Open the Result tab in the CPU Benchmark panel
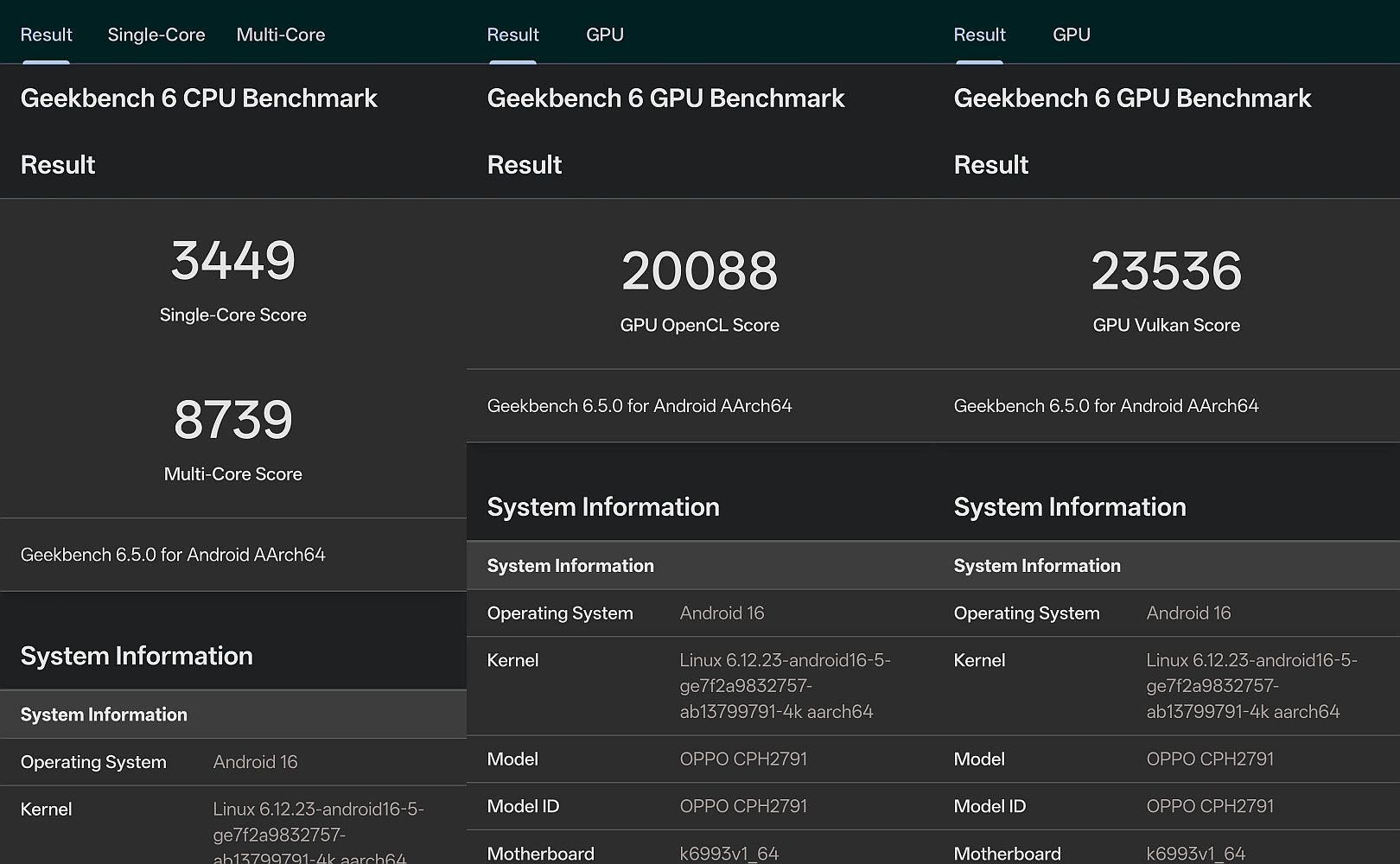This screenshot has height=864, width=1400. [x=46, y=35]
